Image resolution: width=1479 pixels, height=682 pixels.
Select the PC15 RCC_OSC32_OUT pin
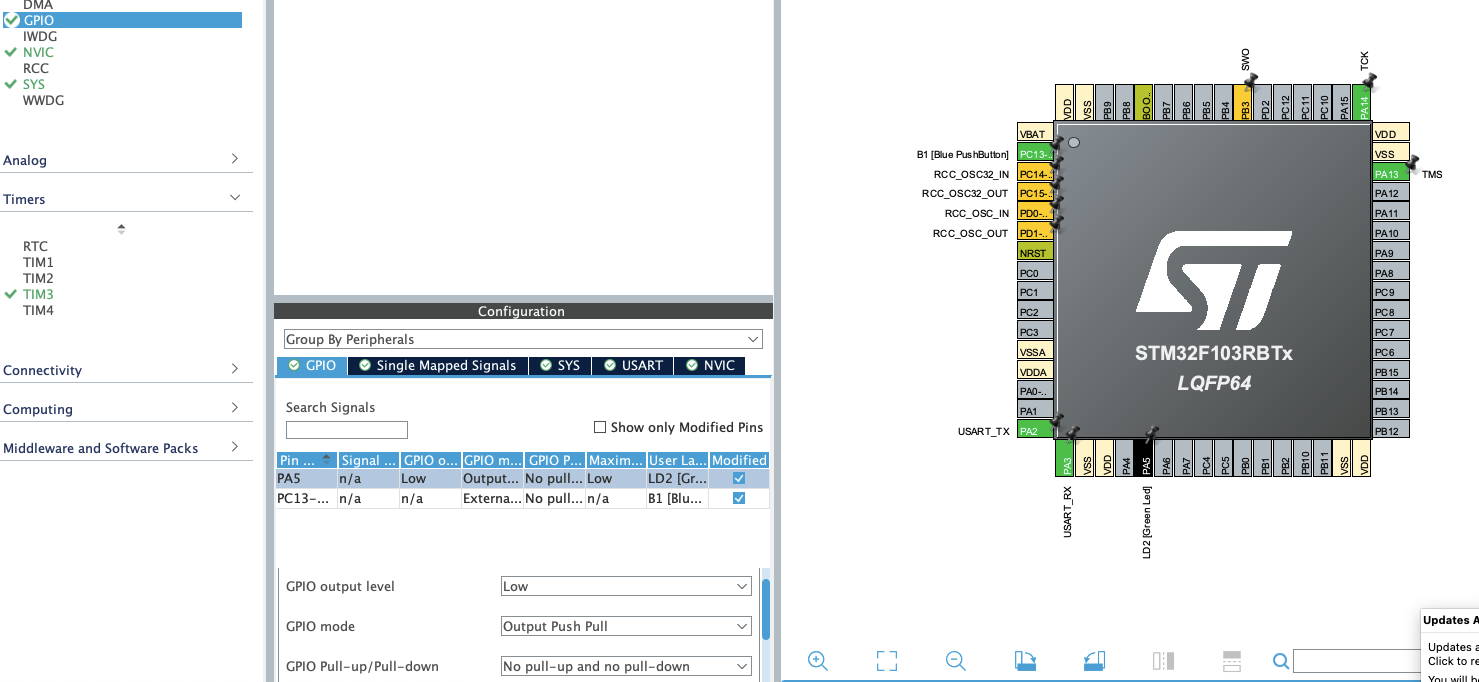(1035, 193)
